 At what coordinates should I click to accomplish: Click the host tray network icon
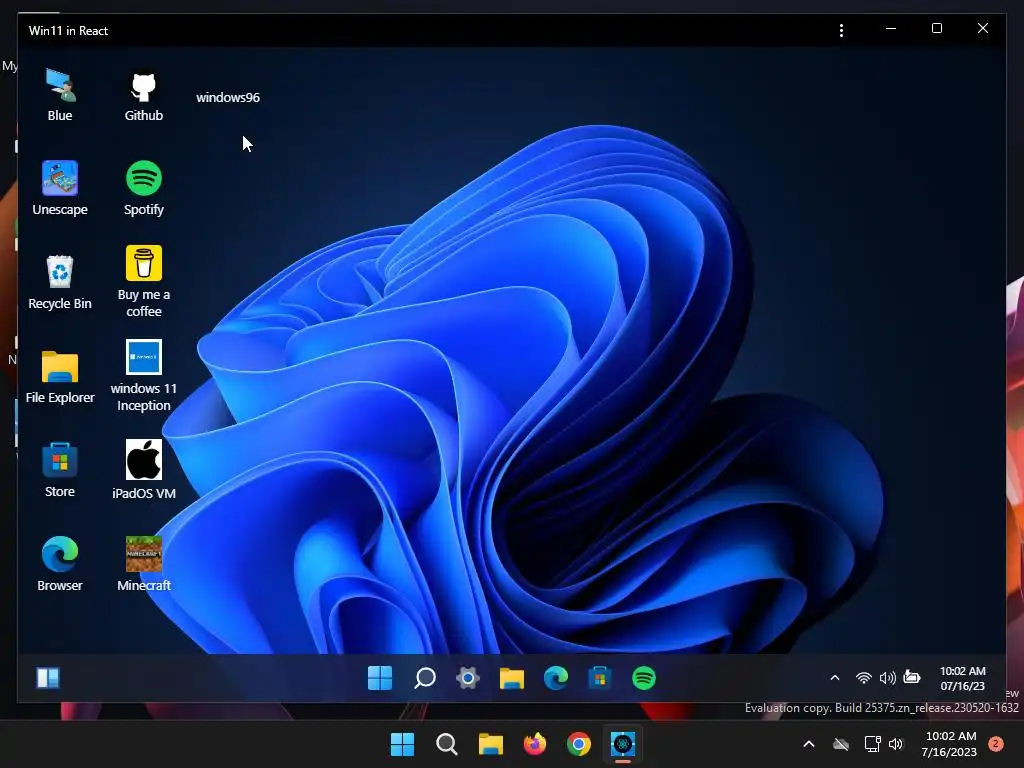click(x=872, y=744)
